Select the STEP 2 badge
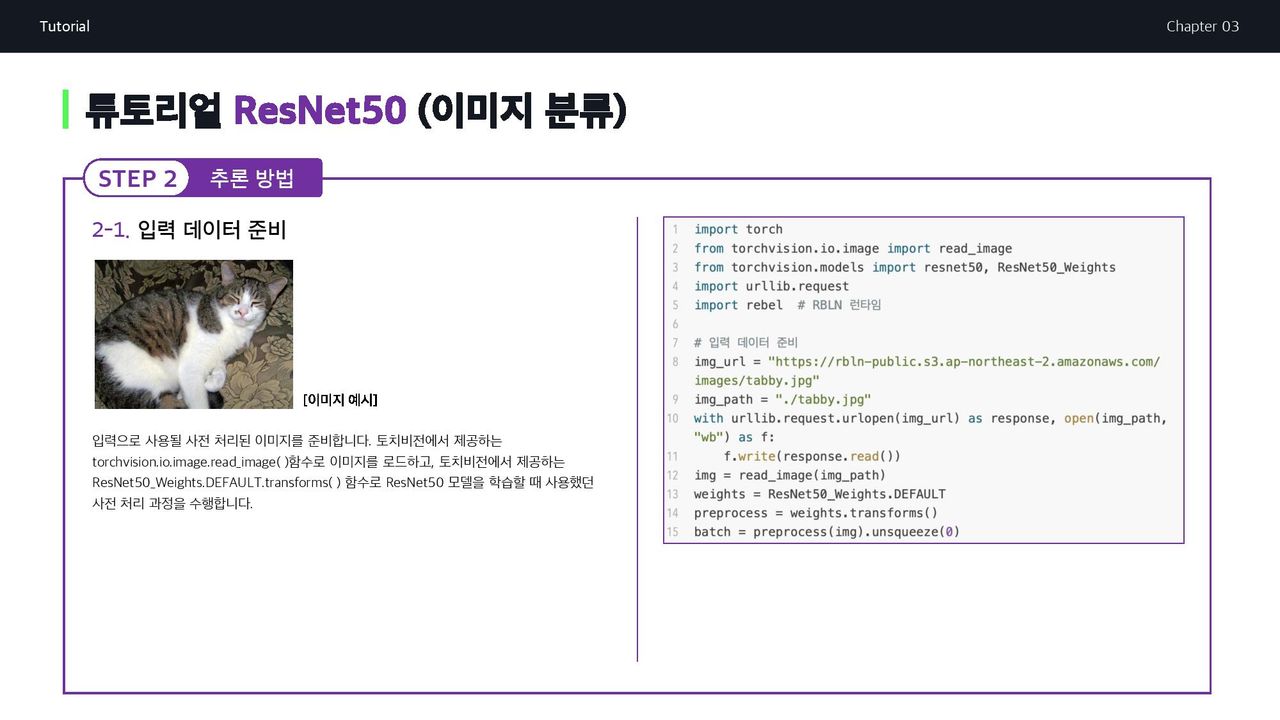Screen dimensions: 1280x720 (138, 178)
